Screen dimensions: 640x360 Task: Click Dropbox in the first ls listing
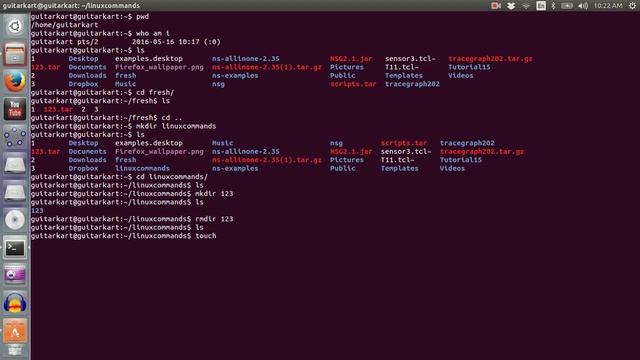(x=83, y=84)
